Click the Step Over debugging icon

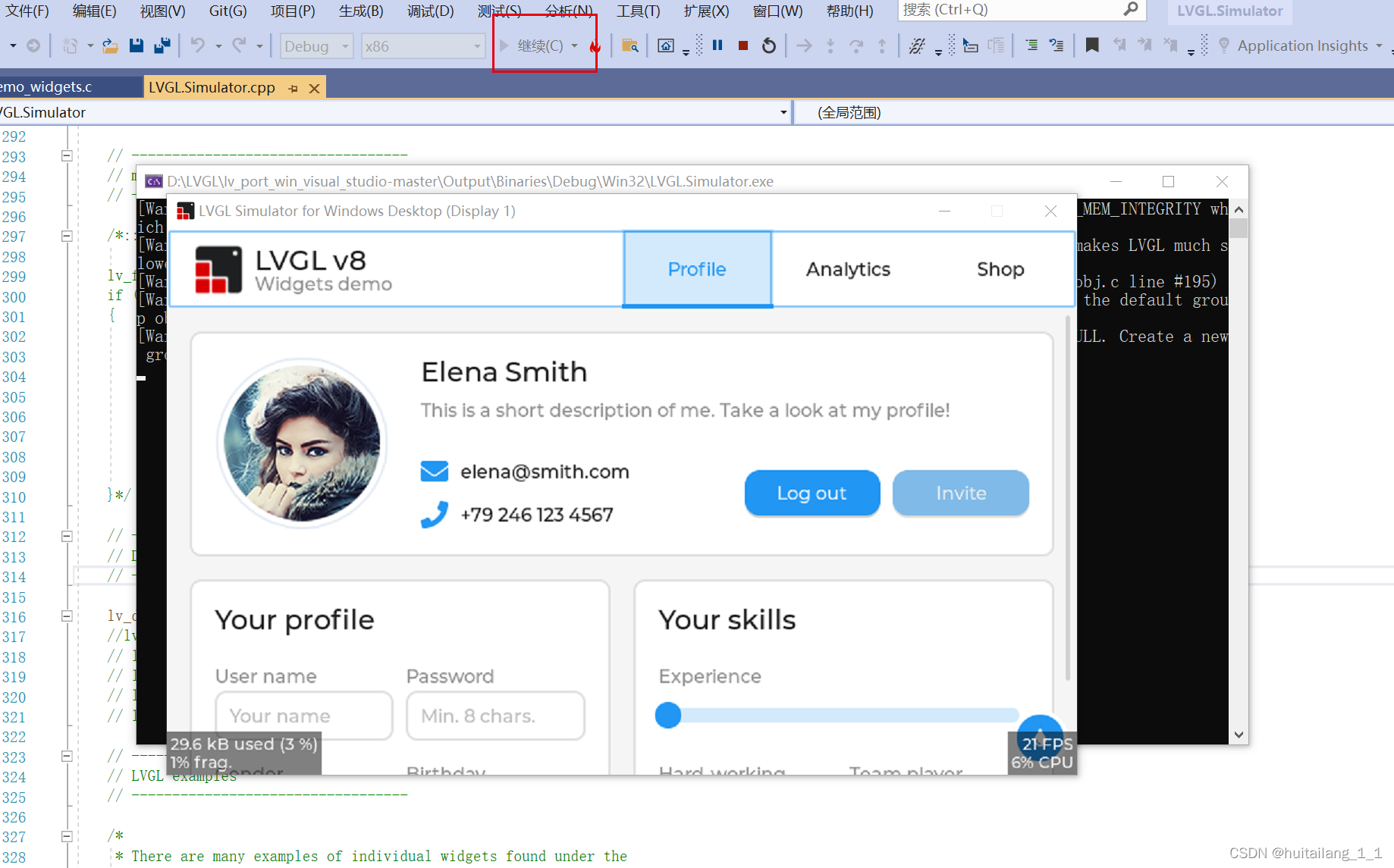coord(856,45)
